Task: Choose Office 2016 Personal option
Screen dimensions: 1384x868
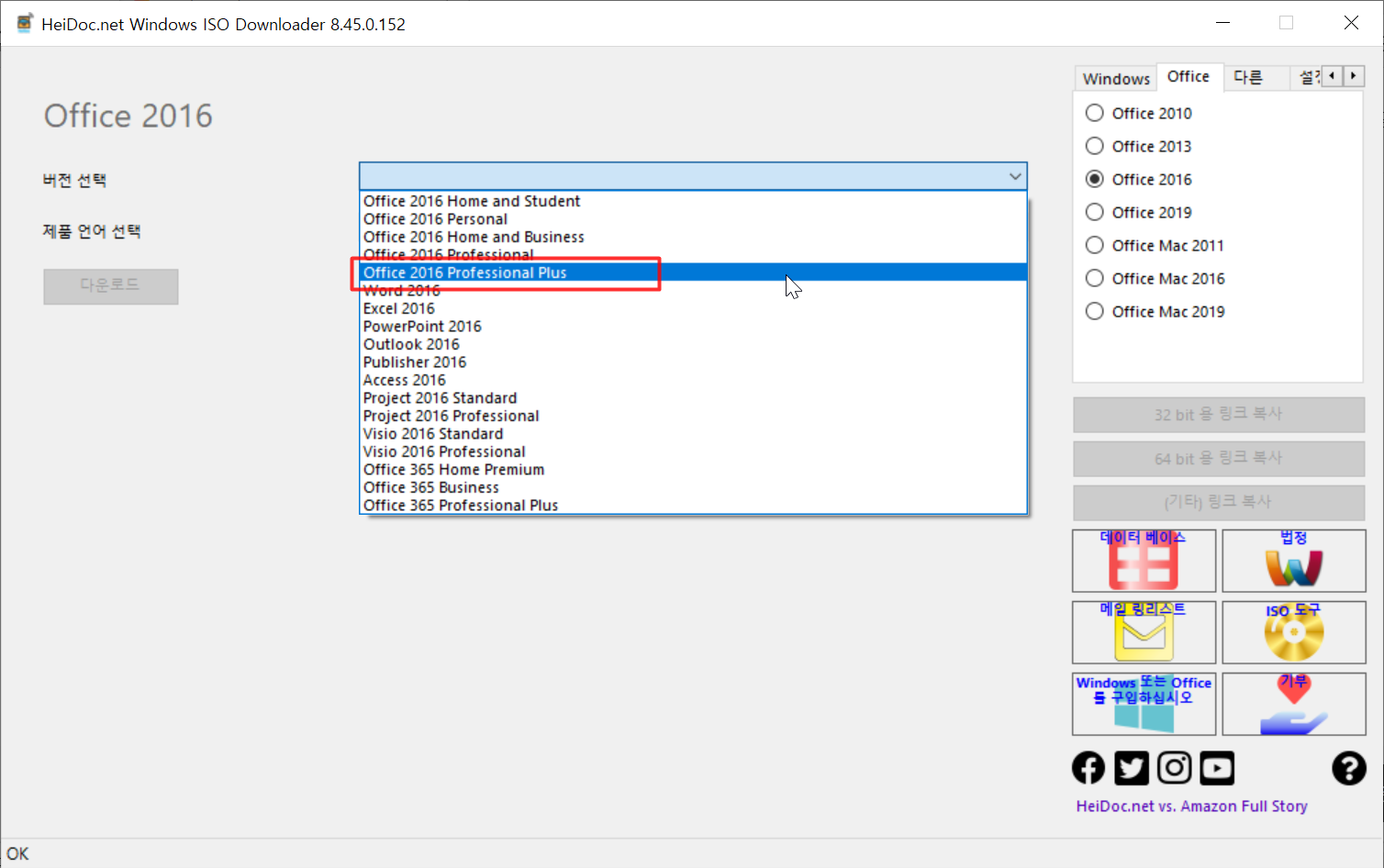Action: [694, 219]
